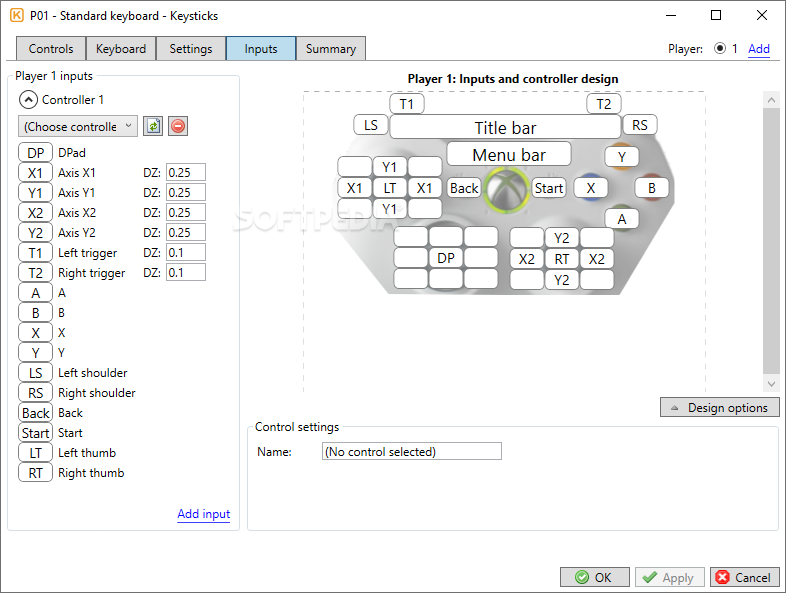Click the LT thumb control on design
The image size is (786, 593).
coord(389,188)
